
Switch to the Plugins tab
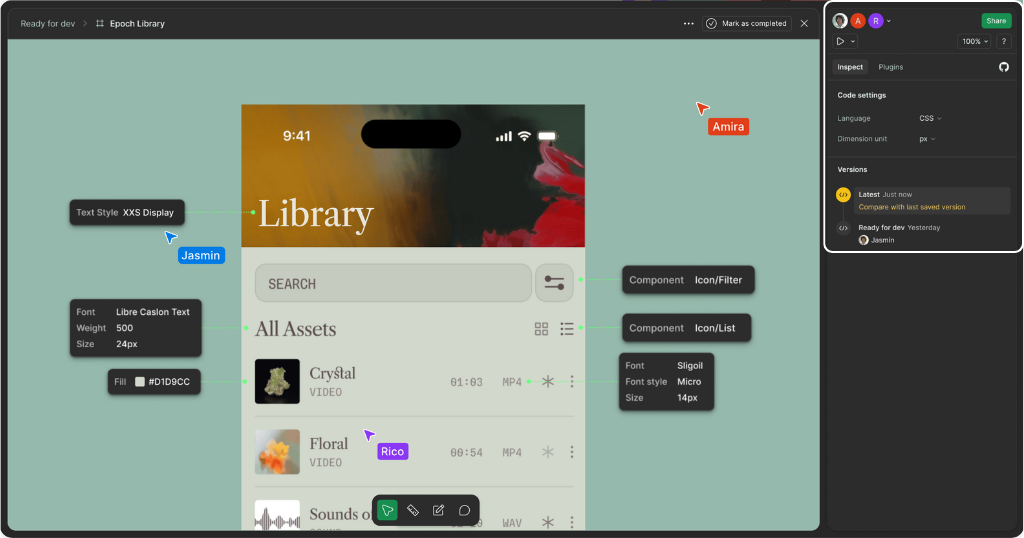click(x=891, y=67)
